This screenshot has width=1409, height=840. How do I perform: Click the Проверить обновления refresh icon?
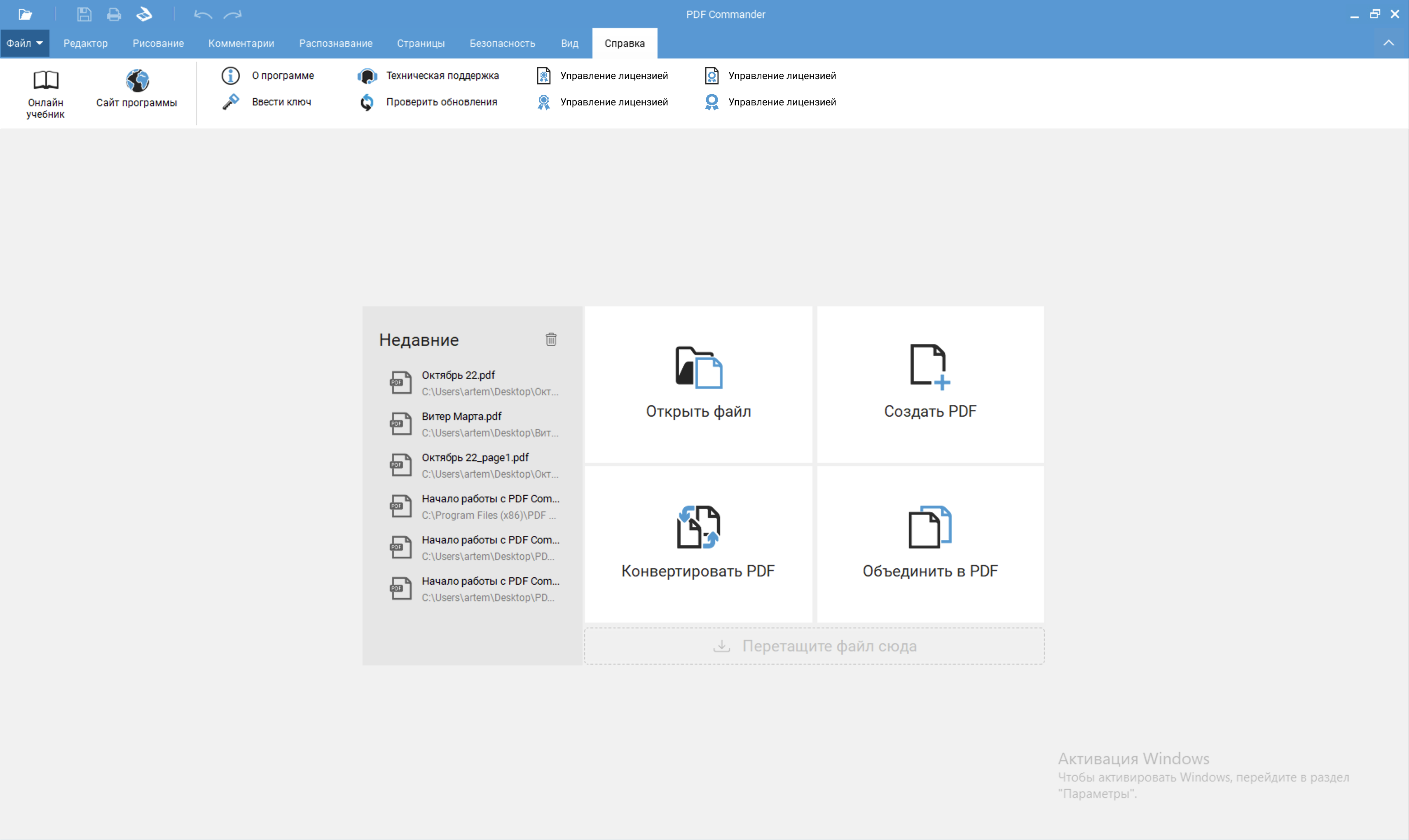point(367,102)
